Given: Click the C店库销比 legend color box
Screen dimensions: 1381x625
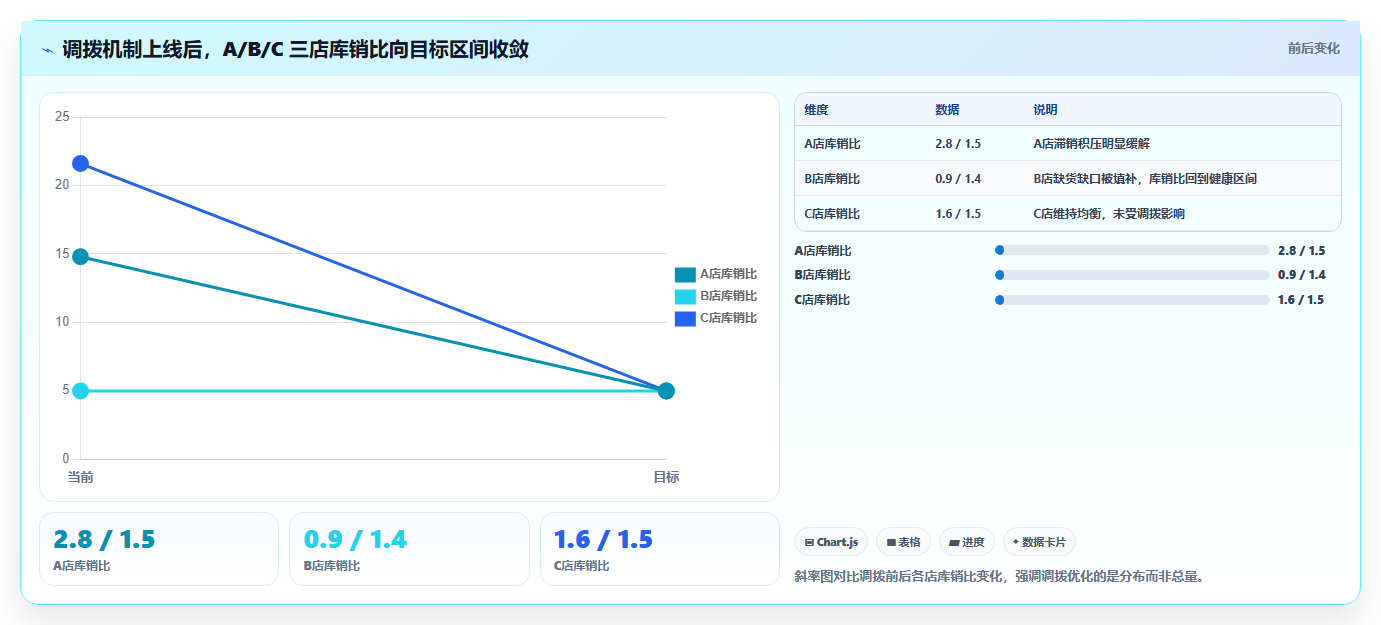Looking at the screenshot, I should point(685,318).
